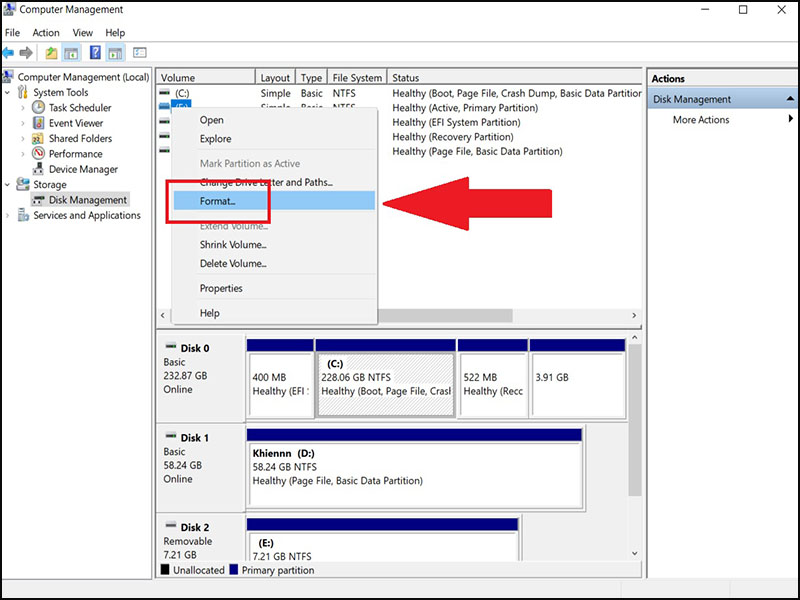Click the blue Help question mark icon

(96, 53)
